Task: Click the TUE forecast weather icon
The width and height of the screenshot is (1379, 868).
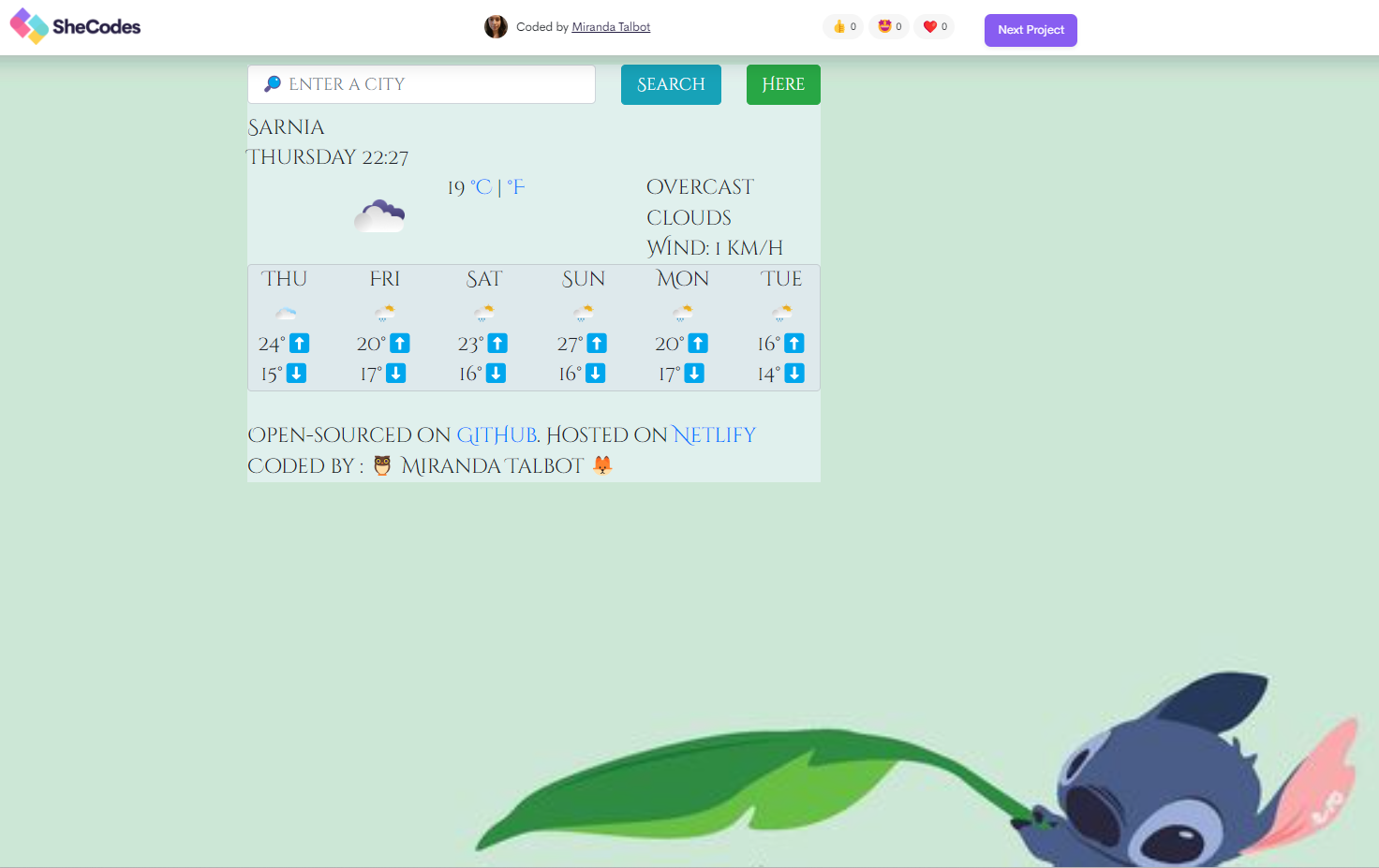Action: [x=781, y=313]
